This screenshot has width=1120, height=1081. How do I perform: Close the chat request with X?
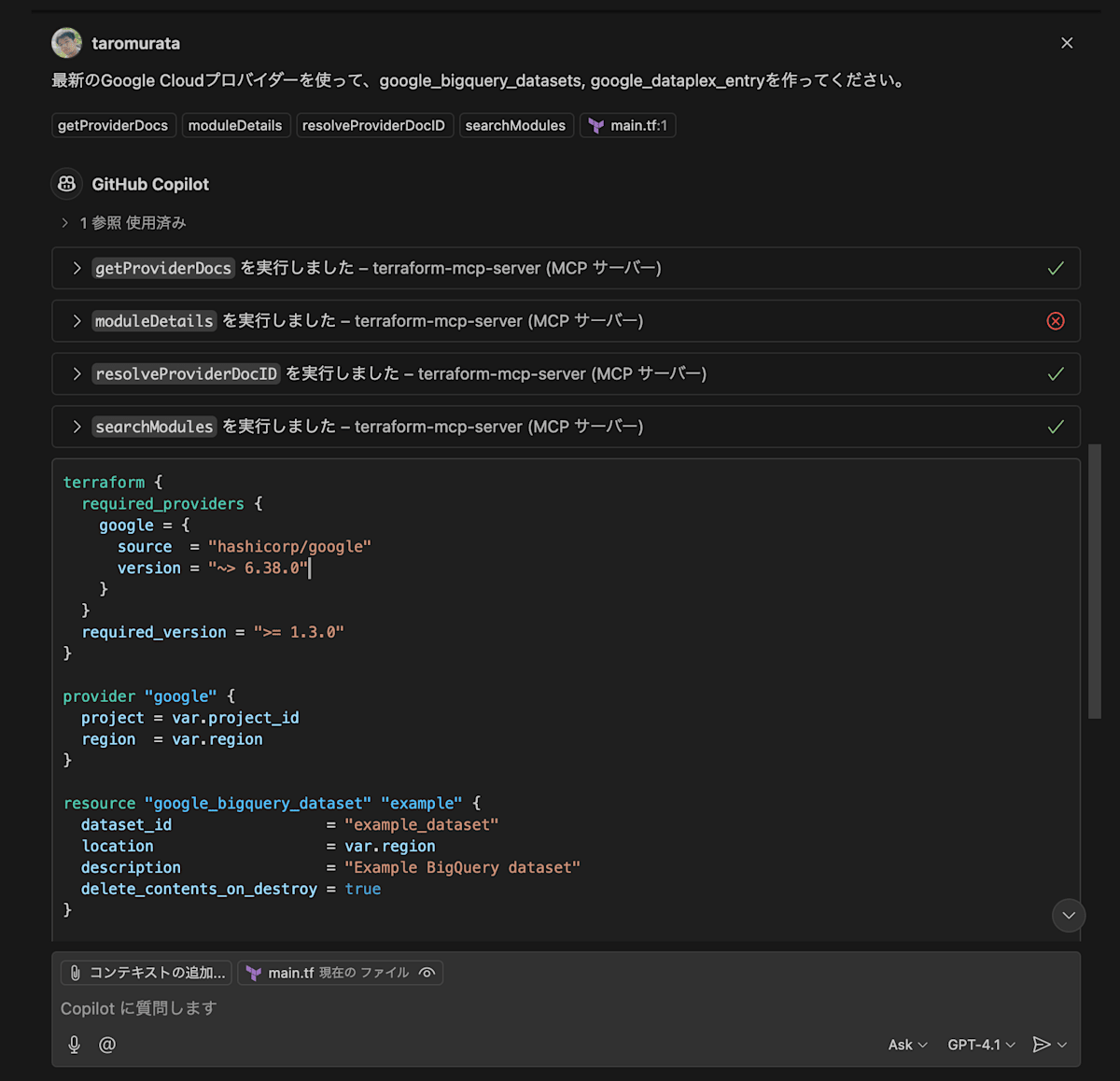[1067, 43]
